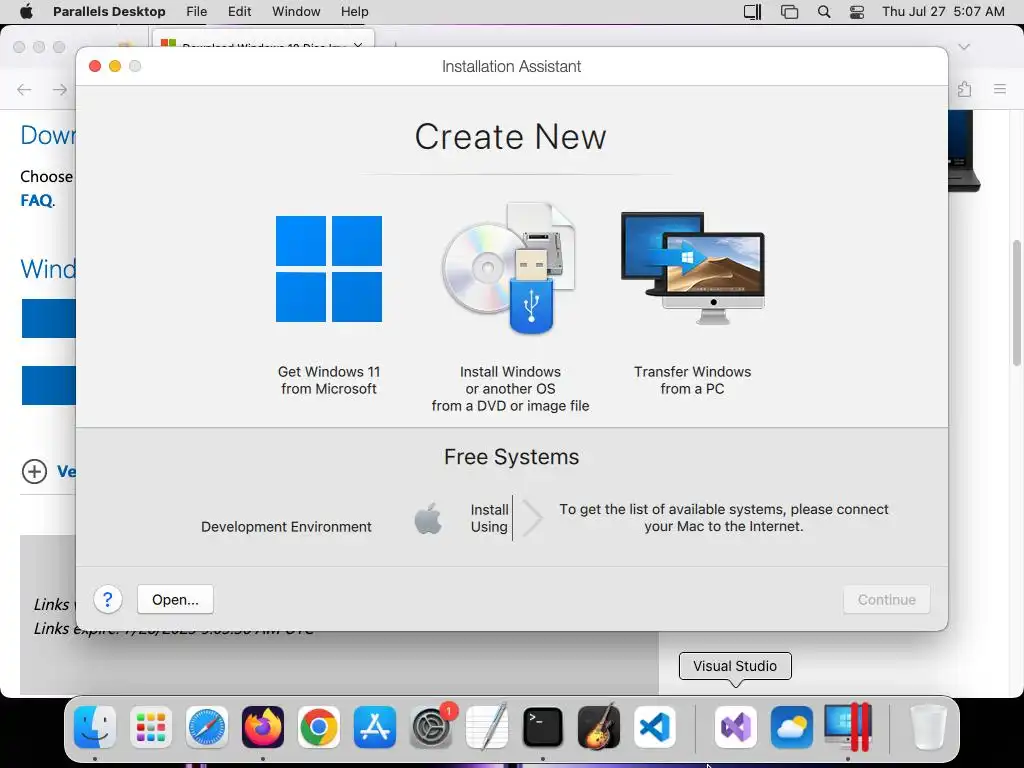Viewport: 1024px width, 768px height.
Task: Choose the DVD and USB install icon
Action: tap(510, 269)
